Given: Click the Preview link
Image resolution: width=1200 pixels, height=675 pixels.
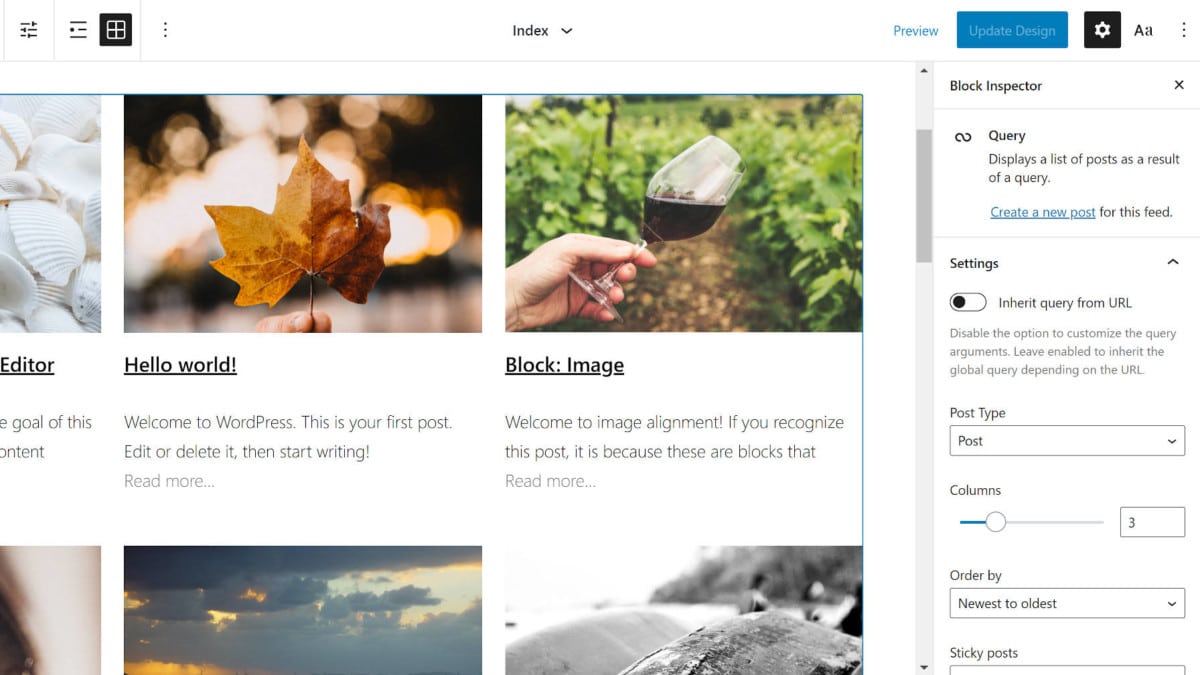Looking at the screenshot, I should coord(916,30).
